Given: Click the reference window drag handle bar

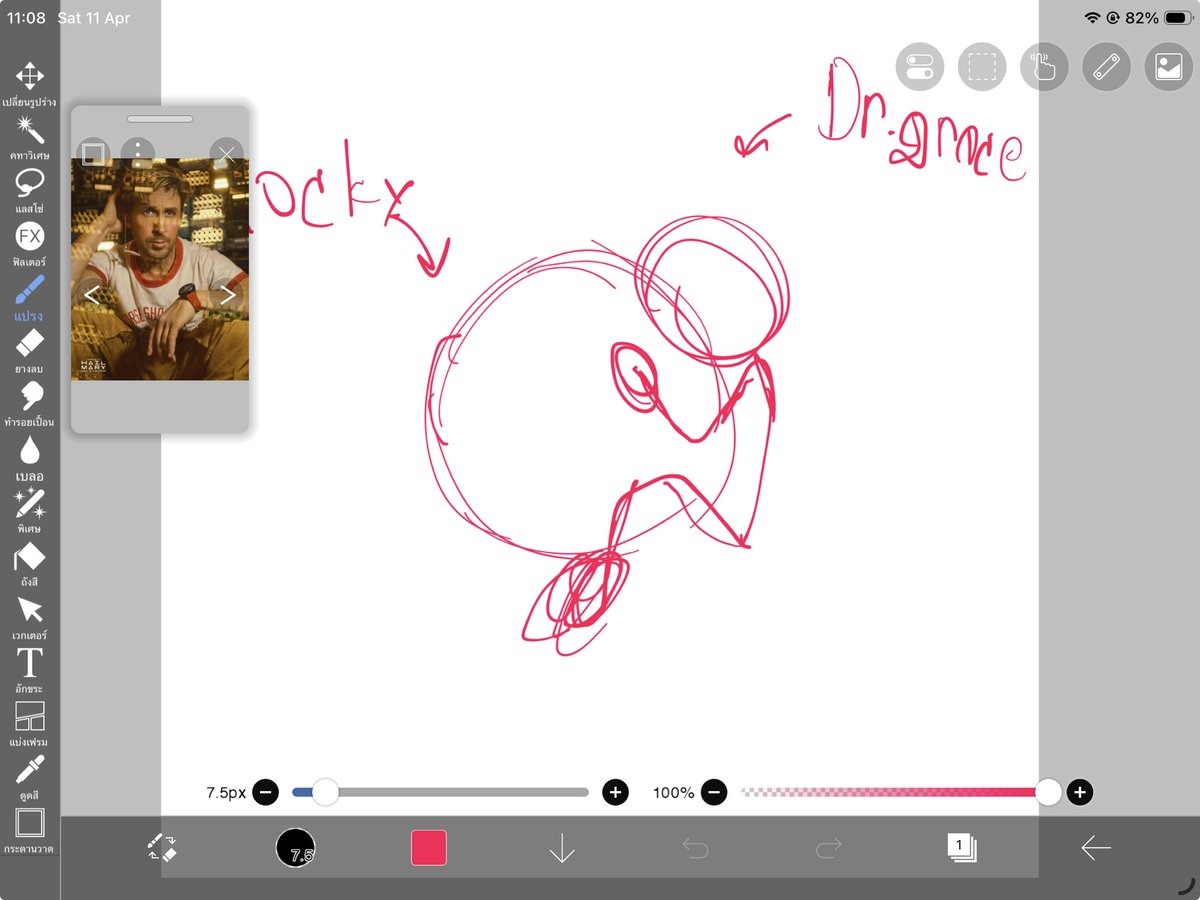Looking at the screenshot, I should point(160,119).
